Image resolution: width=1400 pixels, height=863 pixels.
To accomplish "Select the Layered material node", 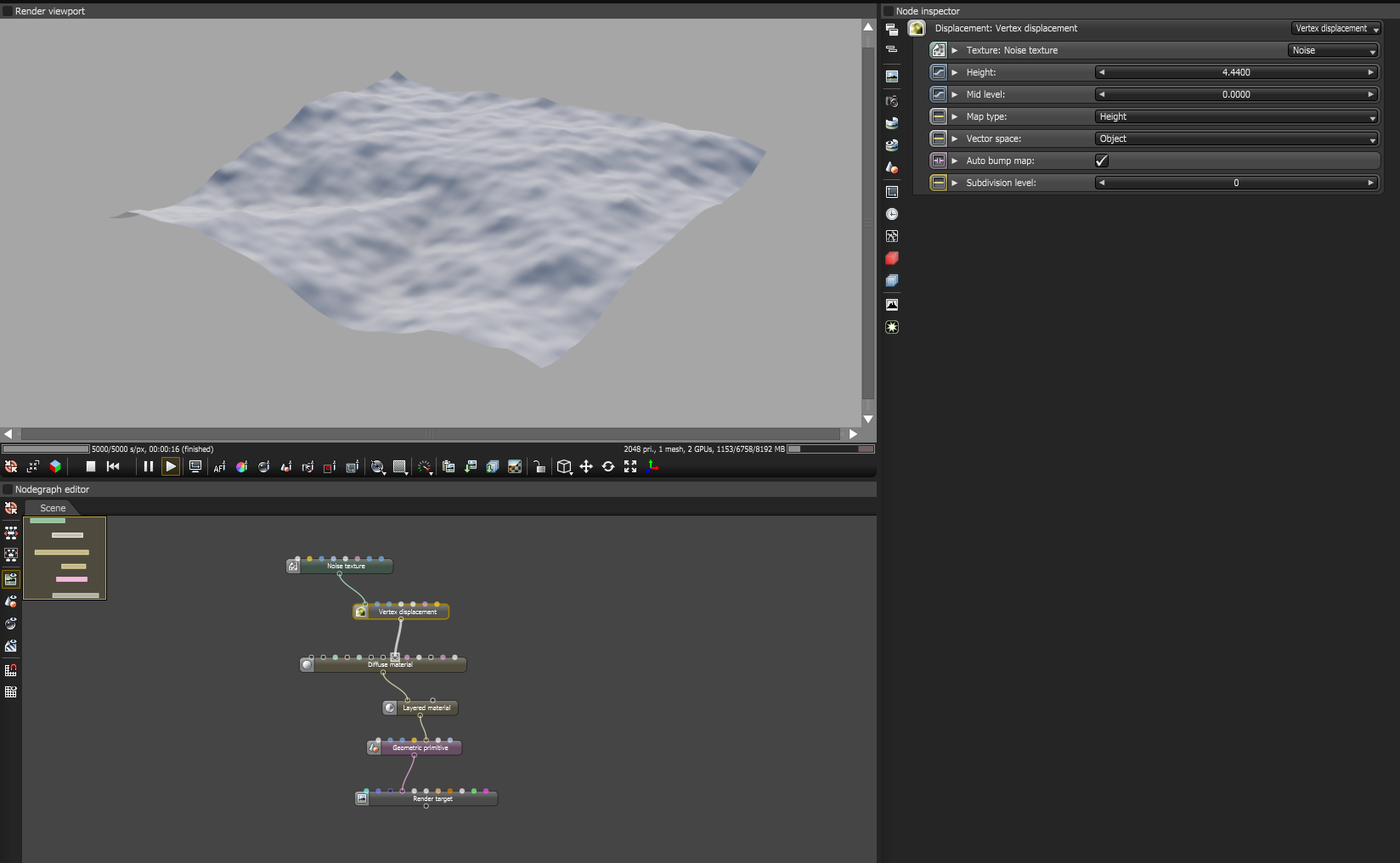I will point(421,708).
